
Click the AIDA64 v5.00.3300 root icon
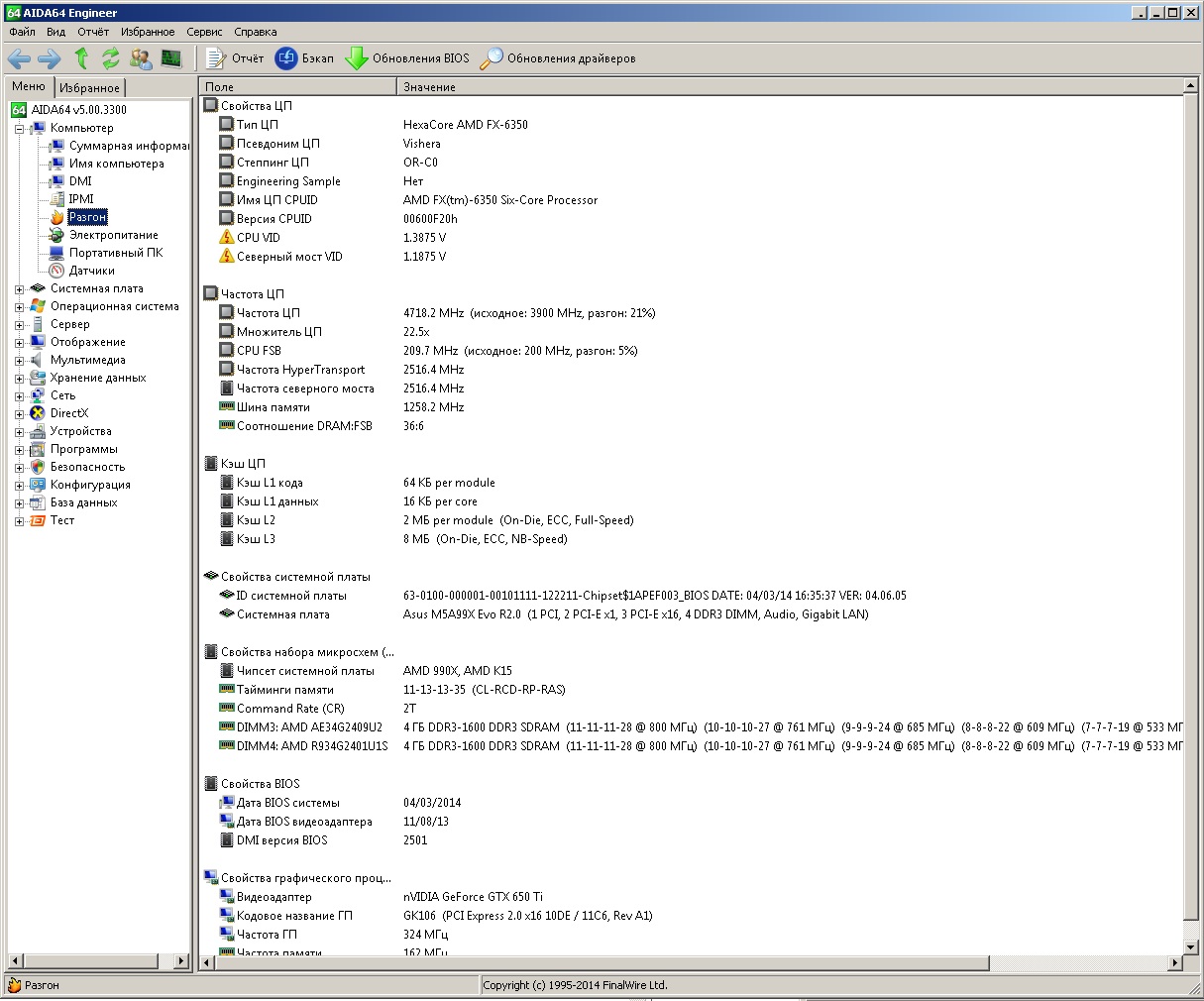(x=19, y=110)
